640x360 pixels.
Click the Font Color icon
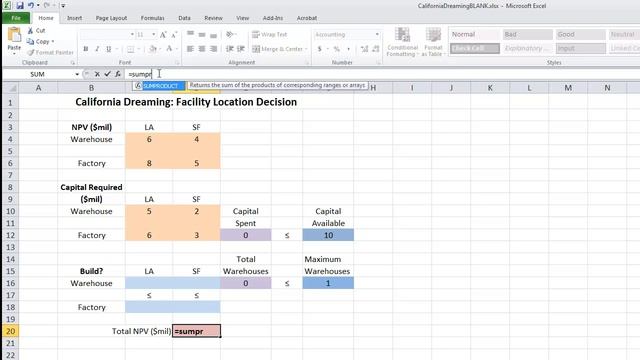click(169, 49)
